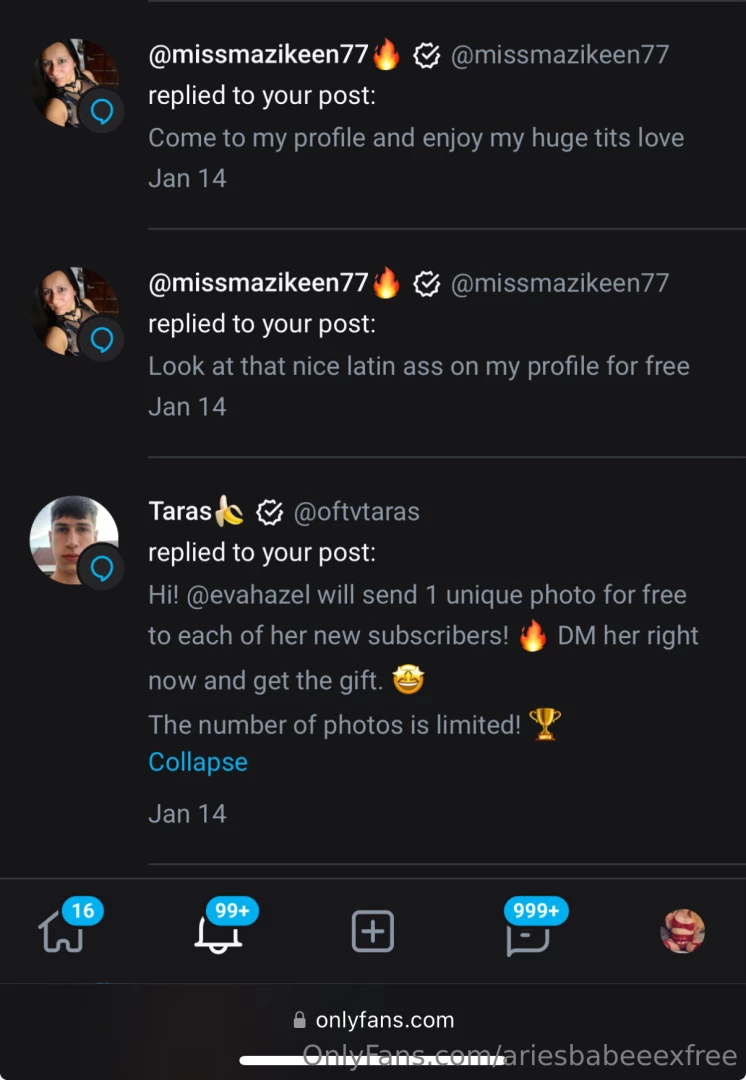746x1080 pixels.
Task: Open the profile avatar in bottom bar
Action: [683, 931]
